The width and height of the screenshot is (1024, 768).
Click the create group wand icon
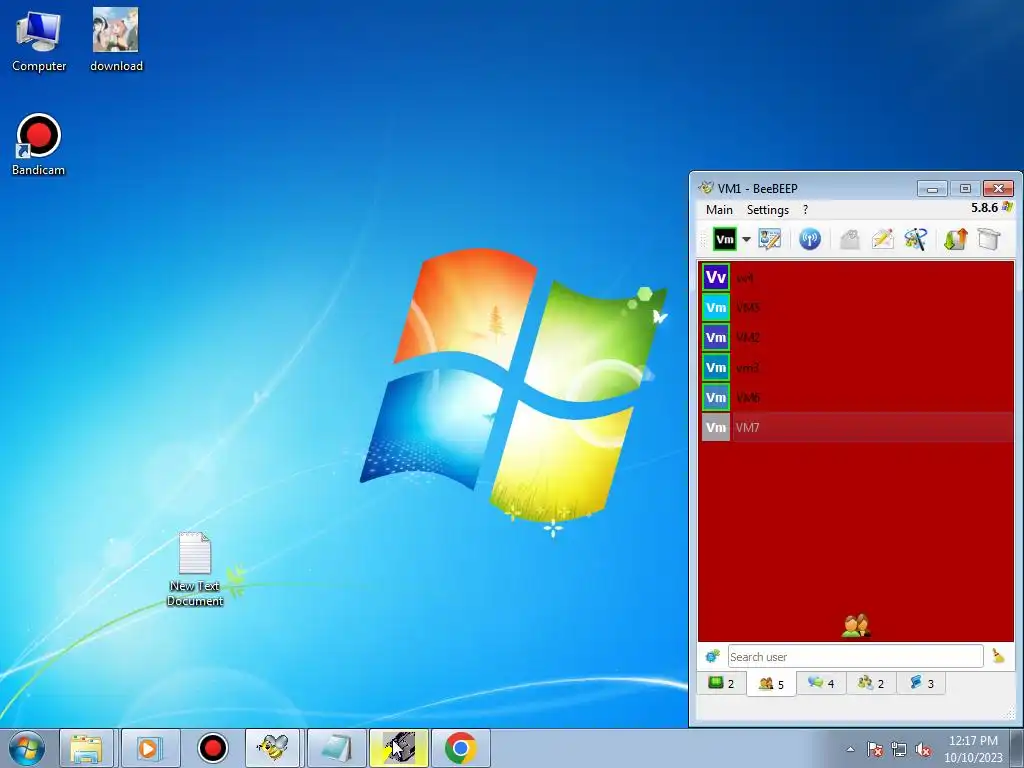pyautogui.click(x=916, y=239)
